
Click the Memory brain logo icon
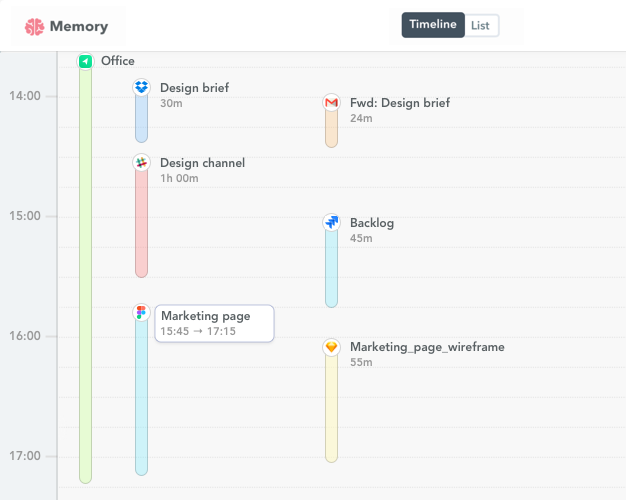[x=35, y=27]
